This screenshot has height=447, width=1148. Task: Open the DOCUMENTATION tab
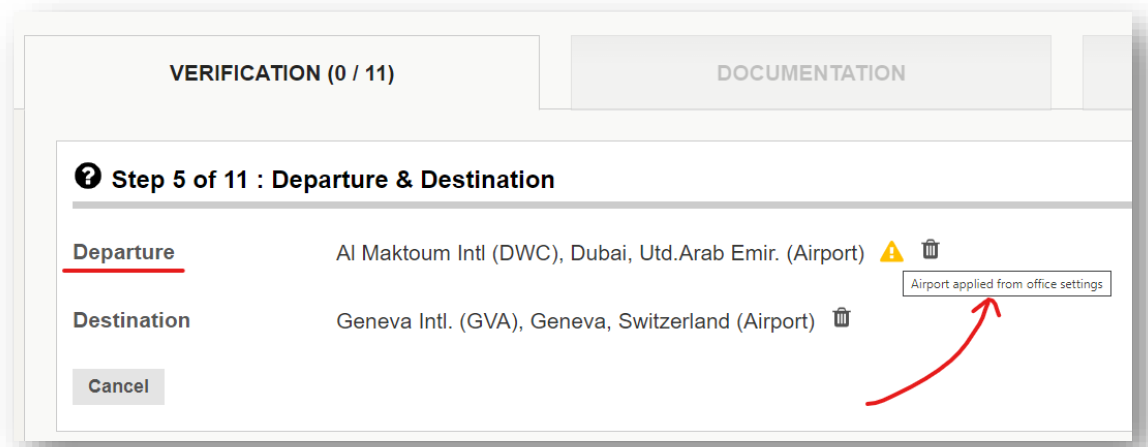pyautogui.click(x=811, y=73)
